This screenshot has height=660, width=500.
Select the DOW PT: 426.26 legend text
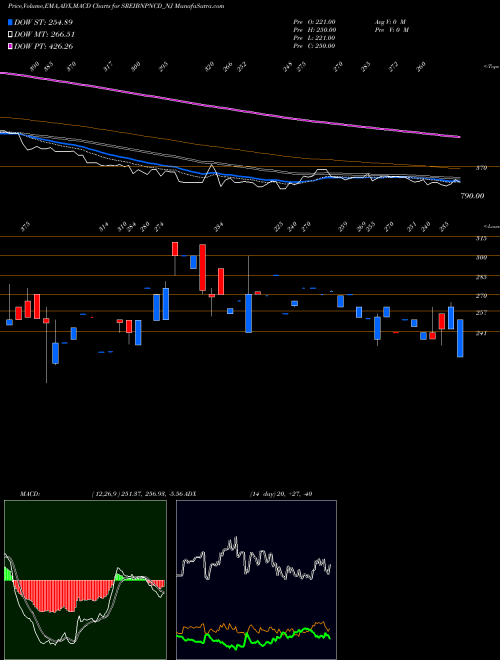click(44, 46)
